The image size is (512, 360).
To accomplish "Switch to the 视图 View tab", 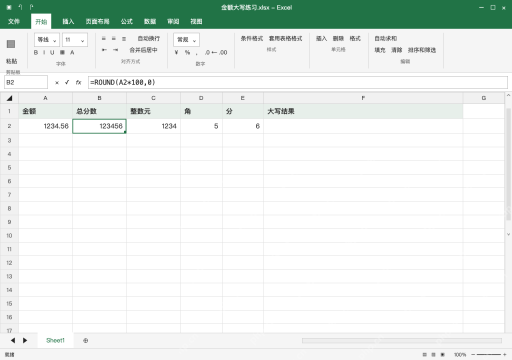I will (196, 22).
